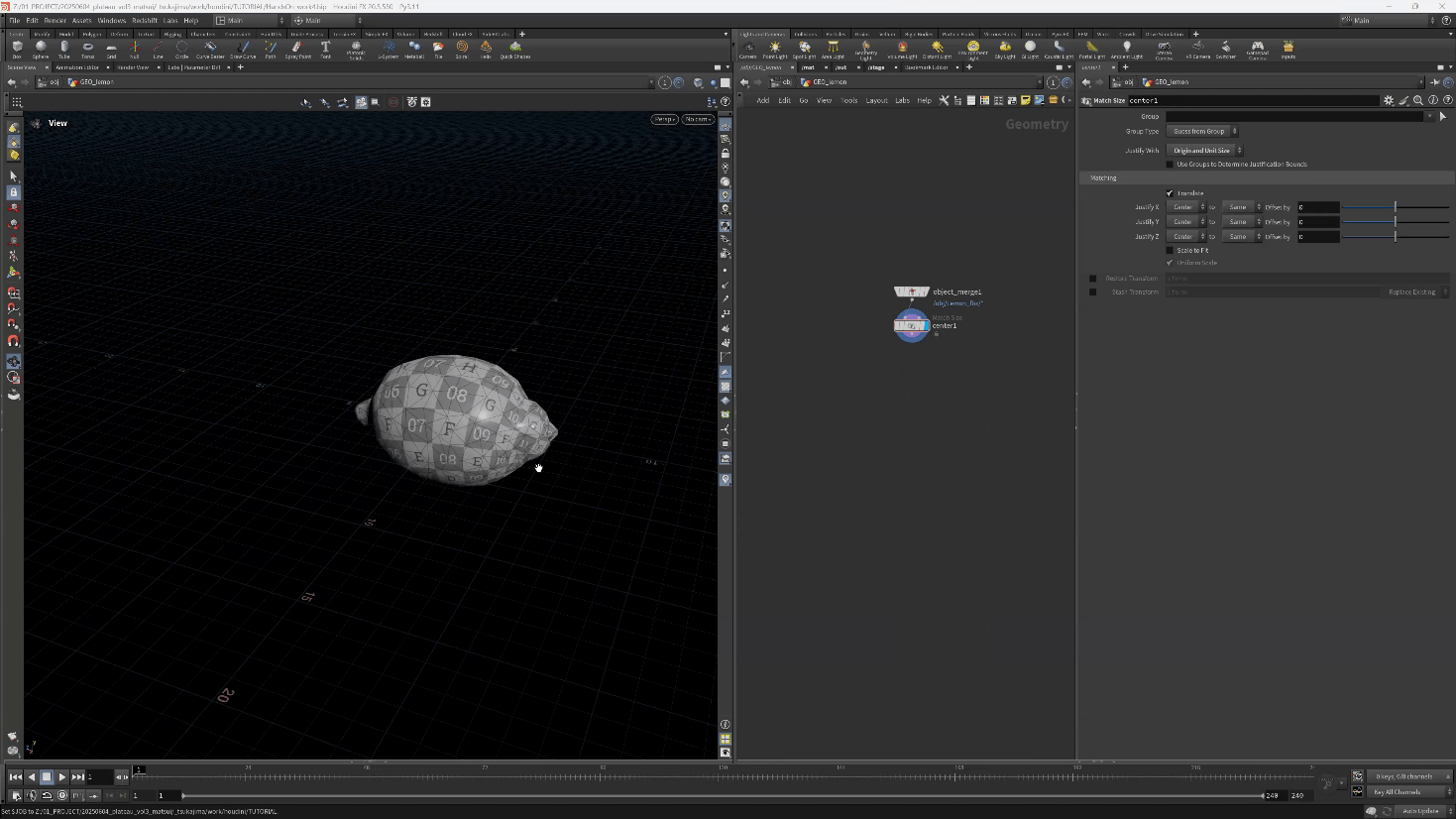This screenshot has width=1456, height=819.
Task: Switch to the Render View tab
Action: (x=133, y=67)
